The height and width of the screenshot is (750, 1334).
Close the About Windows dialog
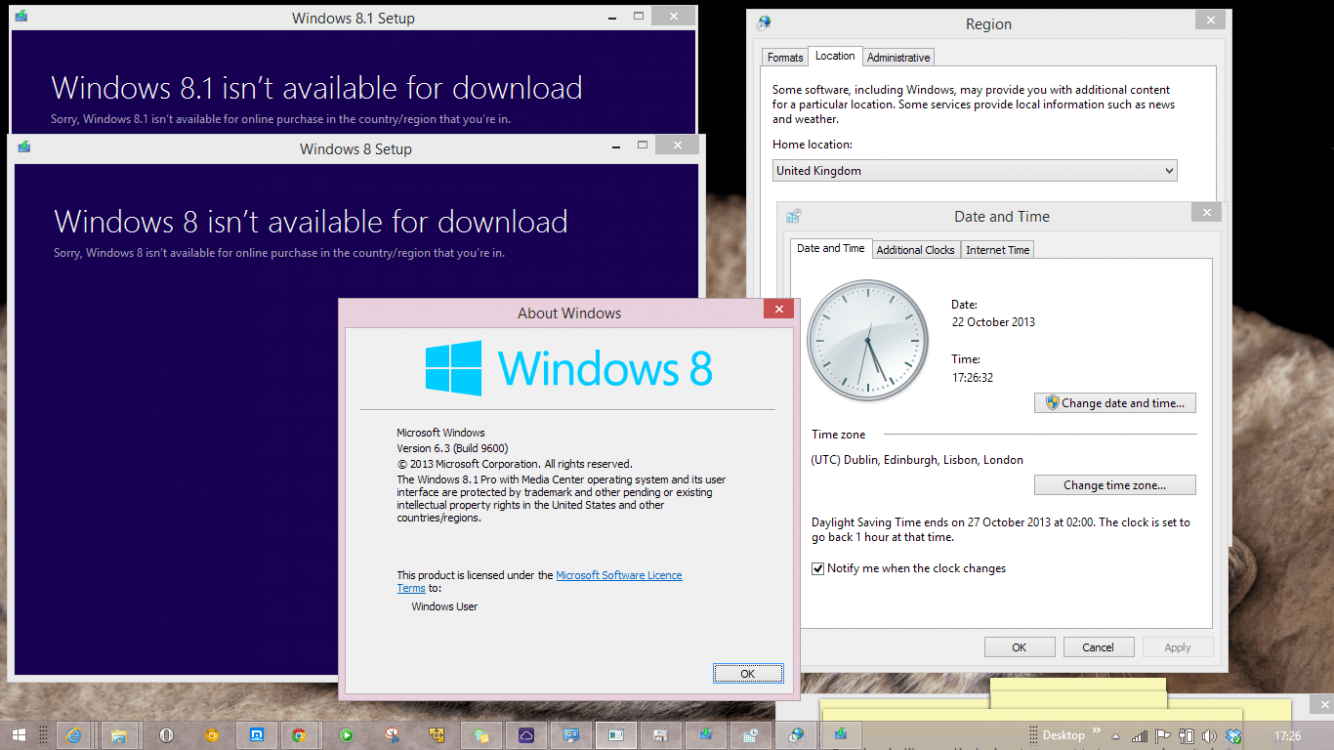pyautogui.click(x=779, y=310)
